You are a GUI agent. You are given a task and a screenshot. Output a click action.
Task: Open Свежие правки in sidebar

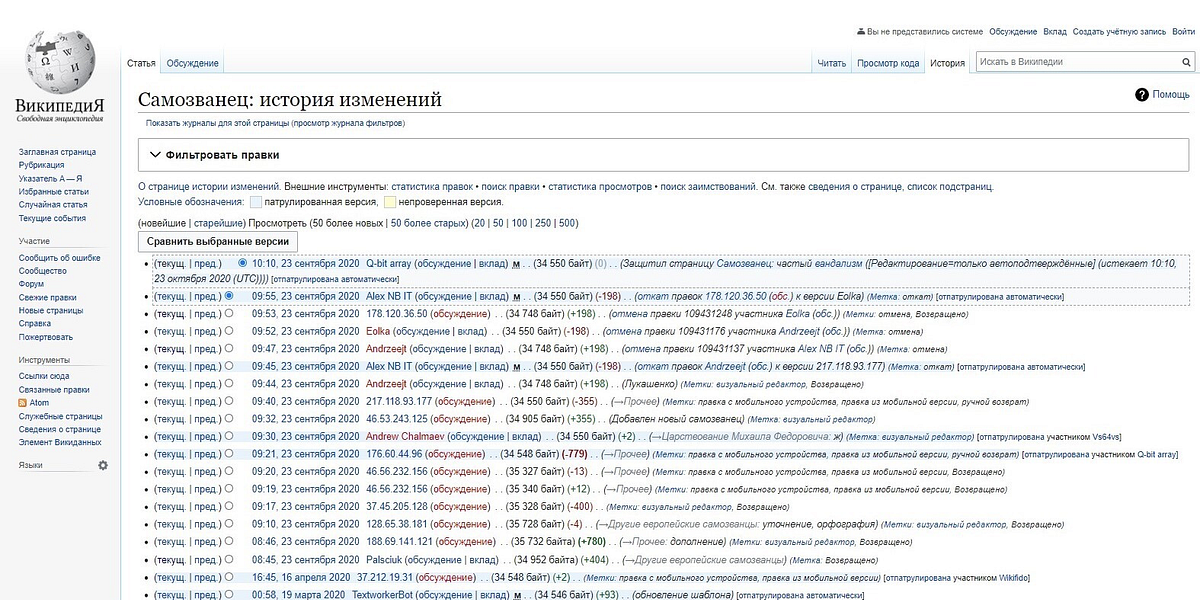[x=47, y=297]
